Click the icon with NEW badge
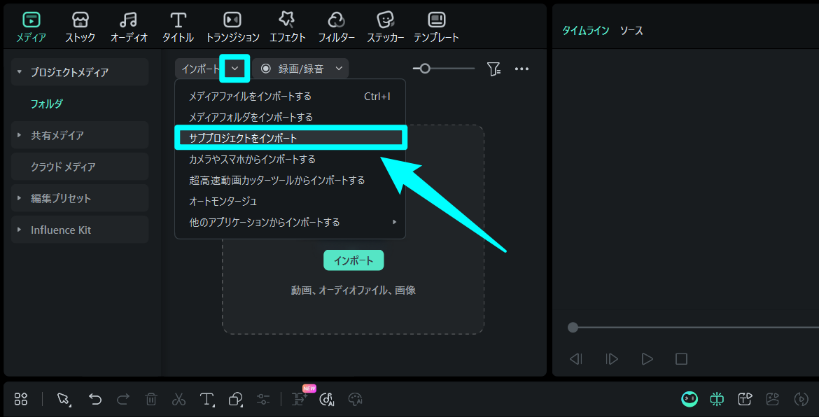 pos(301,398)
